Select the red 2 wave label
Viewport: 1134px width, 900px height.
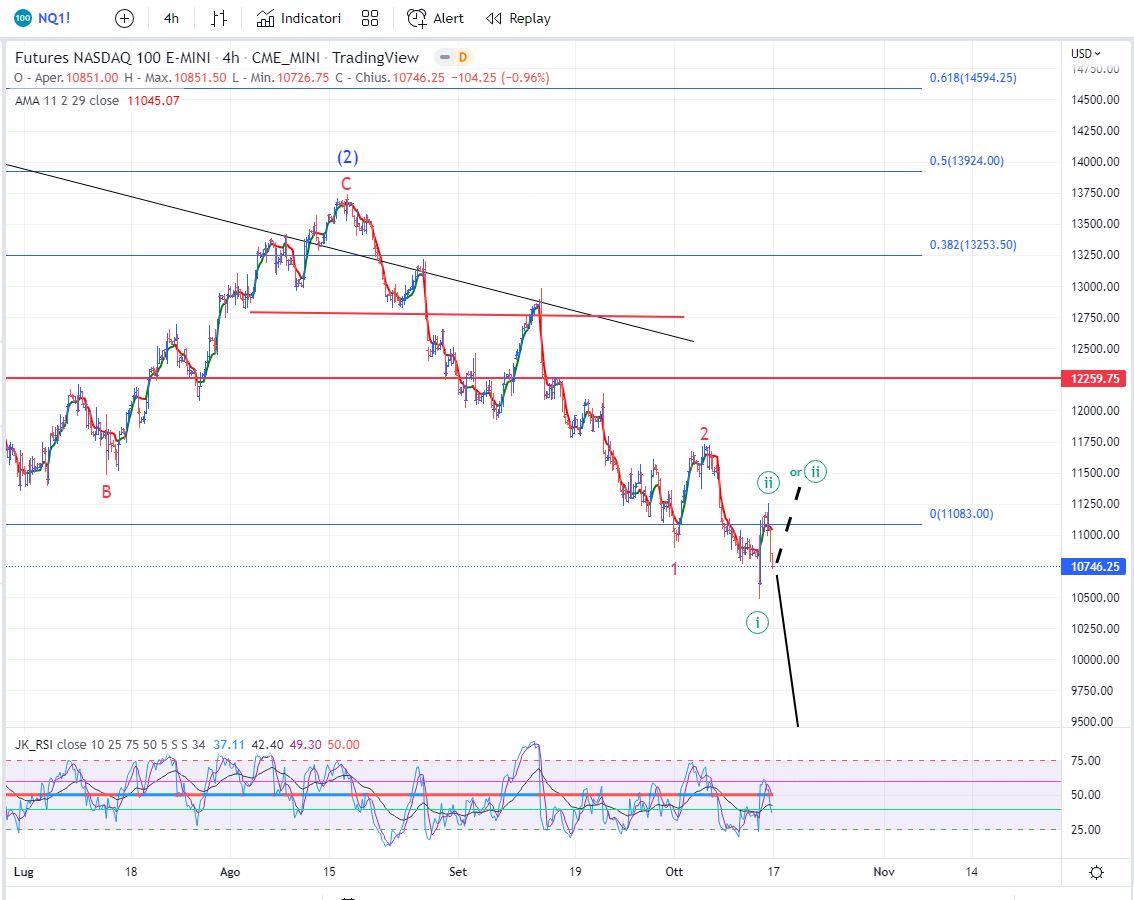tap(704, 434)
